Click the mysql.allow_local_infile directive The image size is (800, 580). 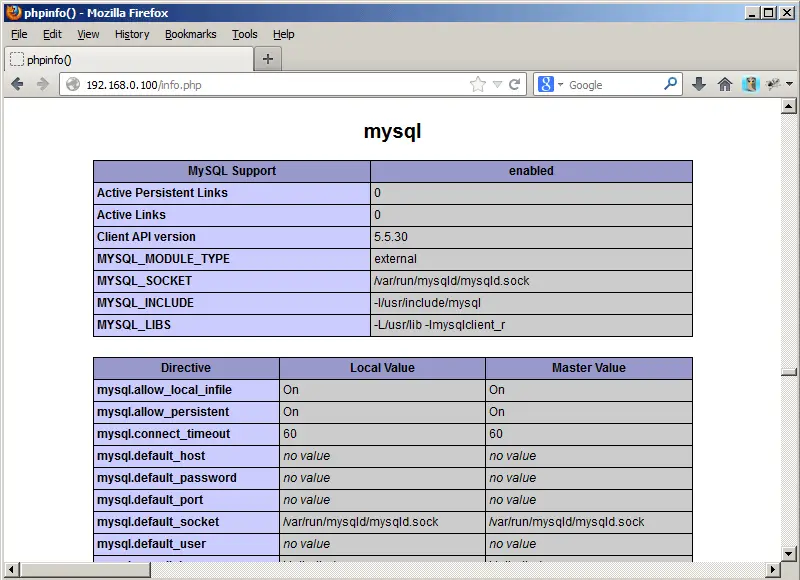(164, 390)
